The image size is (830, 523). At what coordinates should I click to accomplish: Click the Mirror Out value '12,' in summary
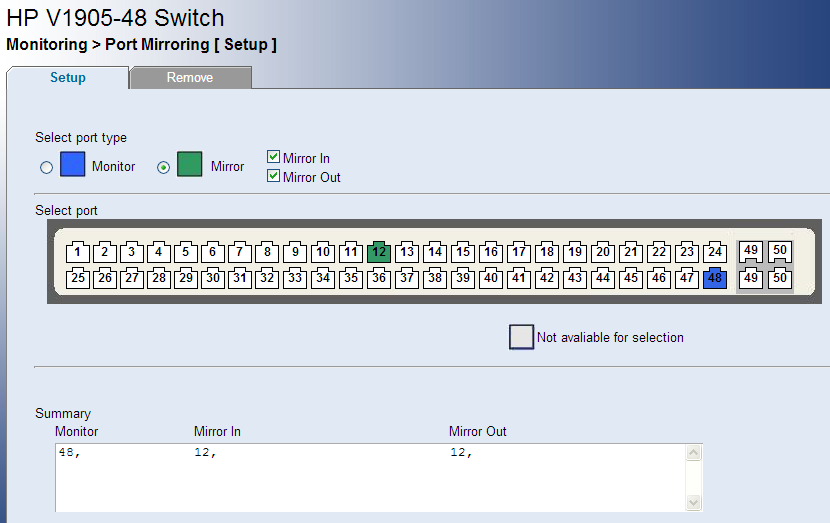point(461,453)
